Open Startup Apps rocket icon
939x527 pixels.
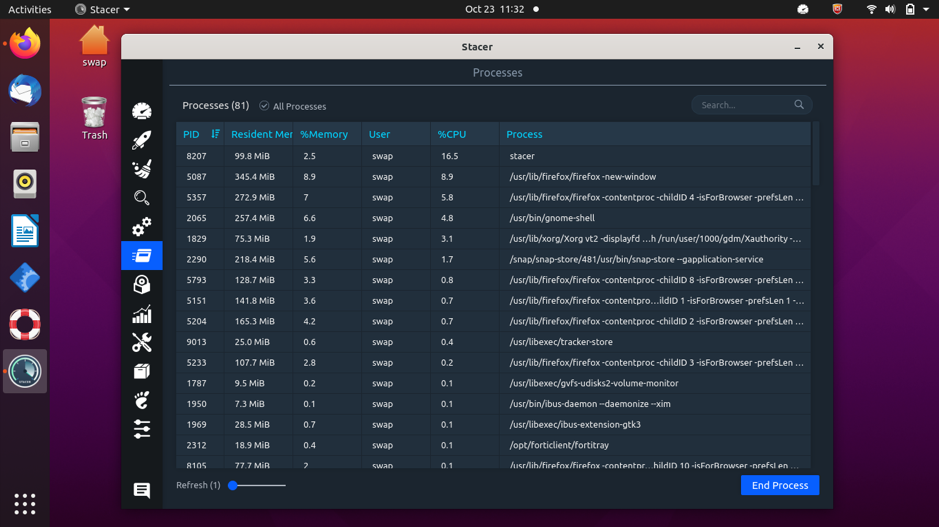point(142,140)
